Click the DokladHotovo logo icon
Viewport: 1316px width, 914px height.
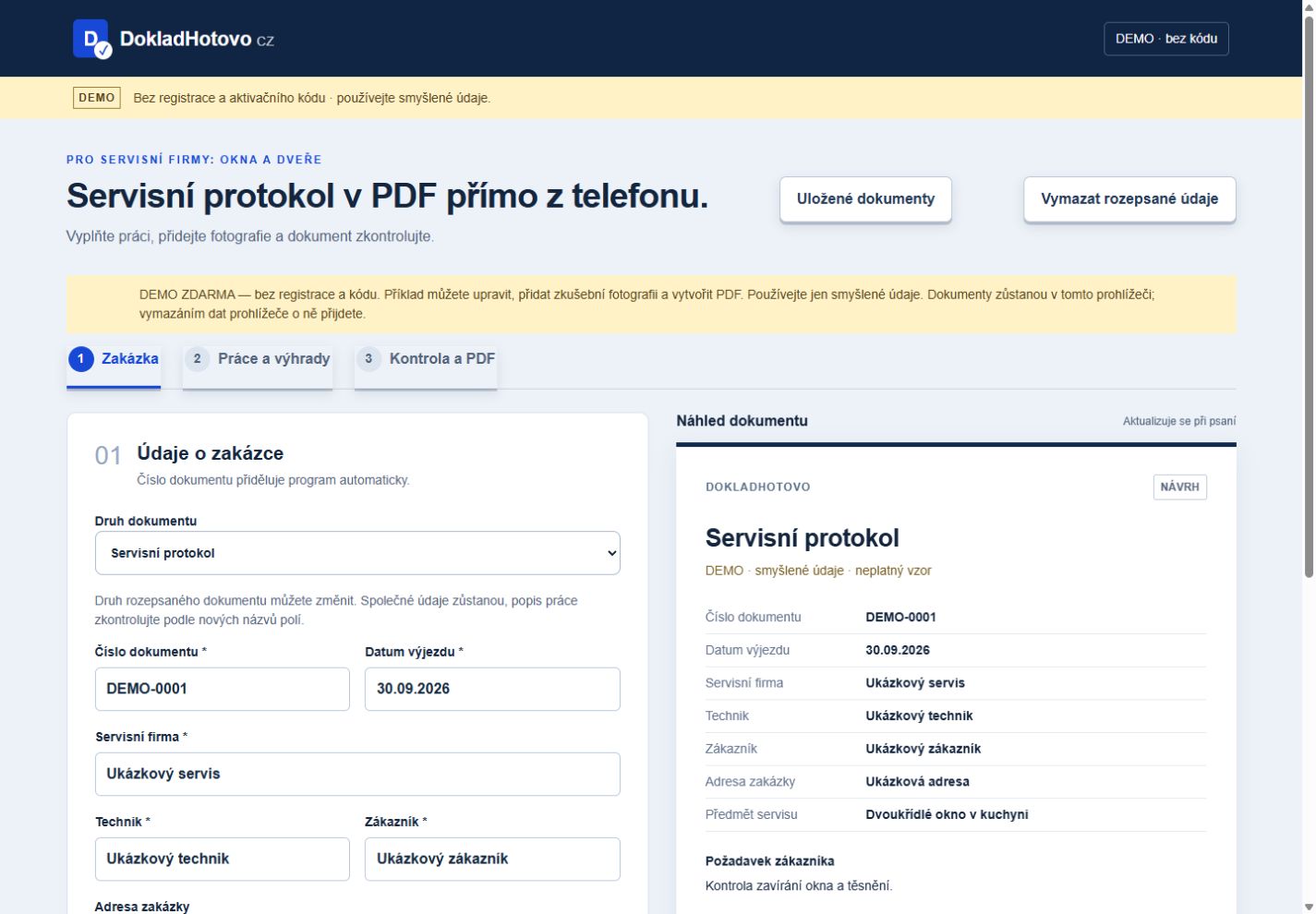coord(91,39)
